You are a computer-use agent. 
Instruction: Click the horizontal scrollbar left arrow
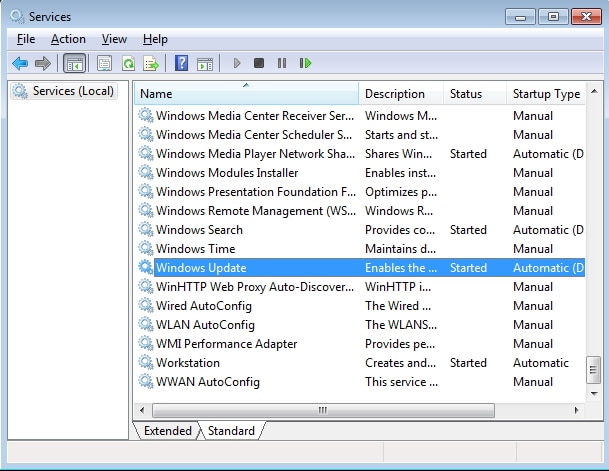142,410
